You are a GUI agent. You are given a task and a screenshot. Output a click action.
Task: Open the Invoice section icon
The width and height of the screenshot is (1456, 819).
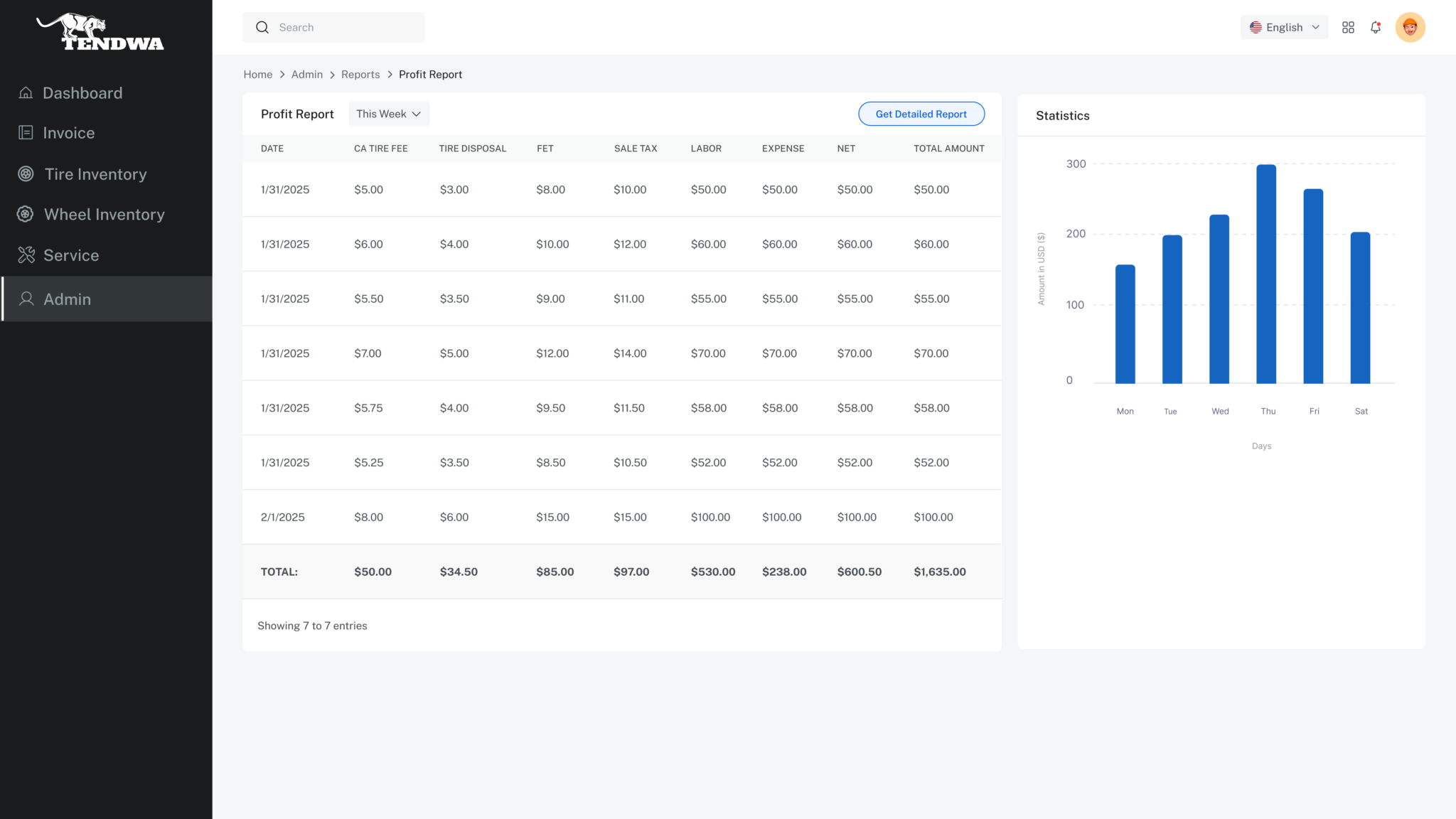[26, 132]
